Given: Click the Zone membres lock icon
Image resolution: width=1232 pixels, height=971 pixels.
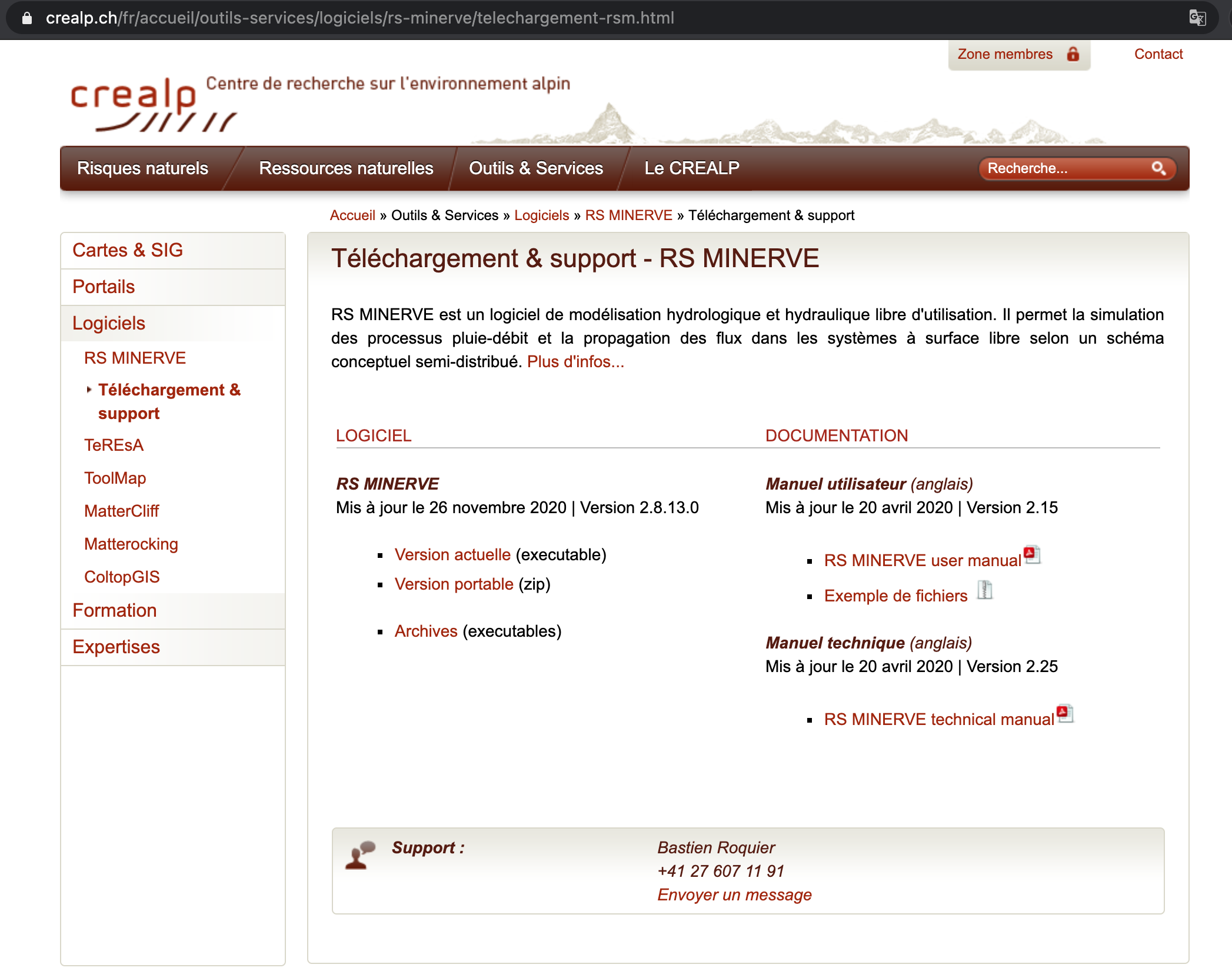Looking at the screenshot, I should tap(1073, 54).
